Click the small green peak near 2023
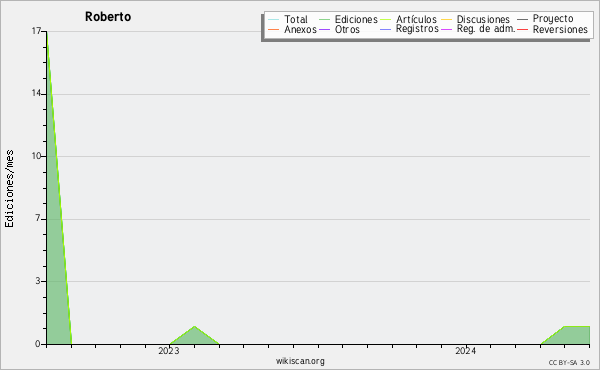The height and width of the screenshot is (370, 600). (x=194, y=337)
